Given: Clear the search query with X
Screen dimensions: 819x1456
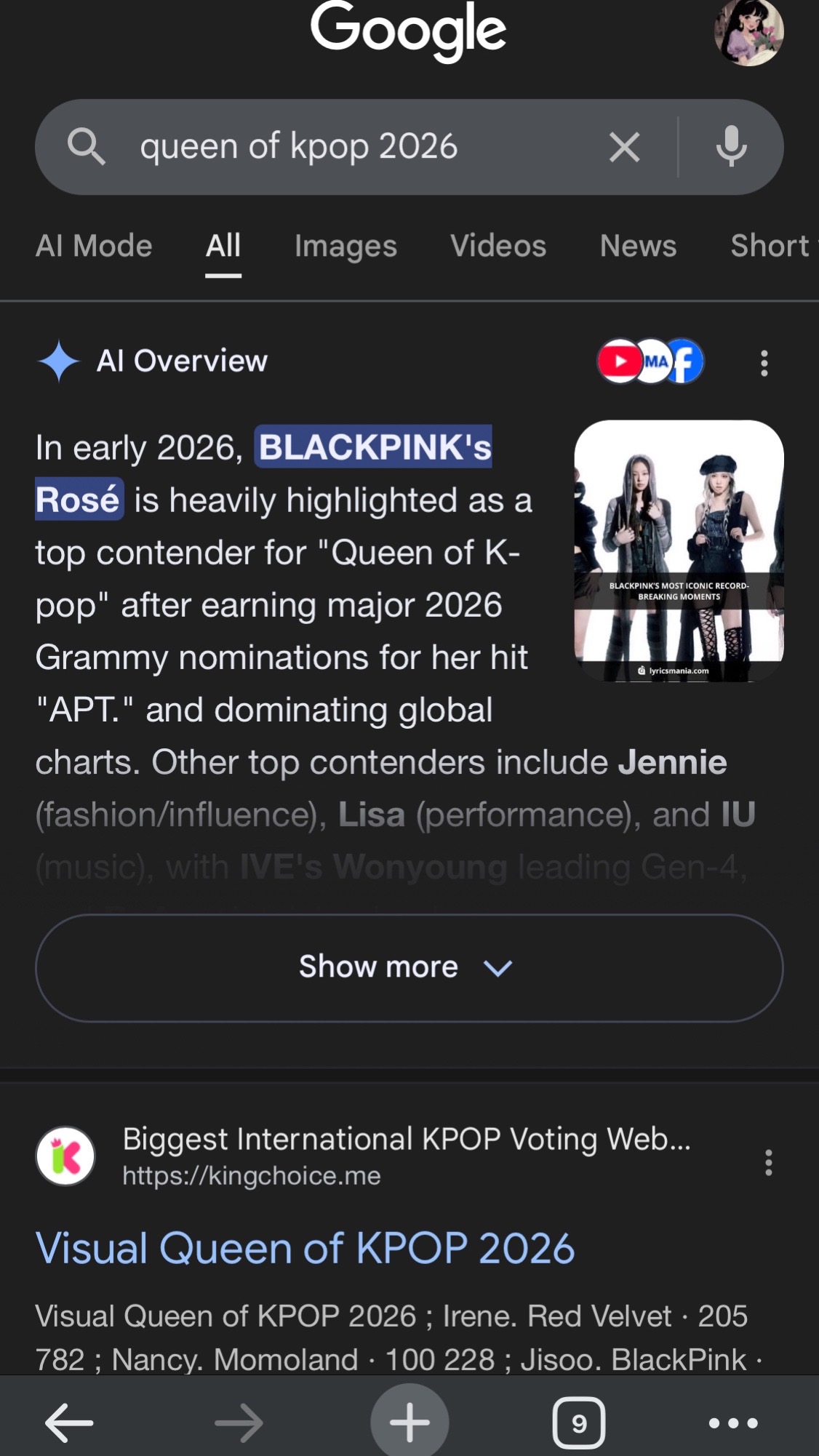Looking at the screenshot, I should click(x=624, y=147).
